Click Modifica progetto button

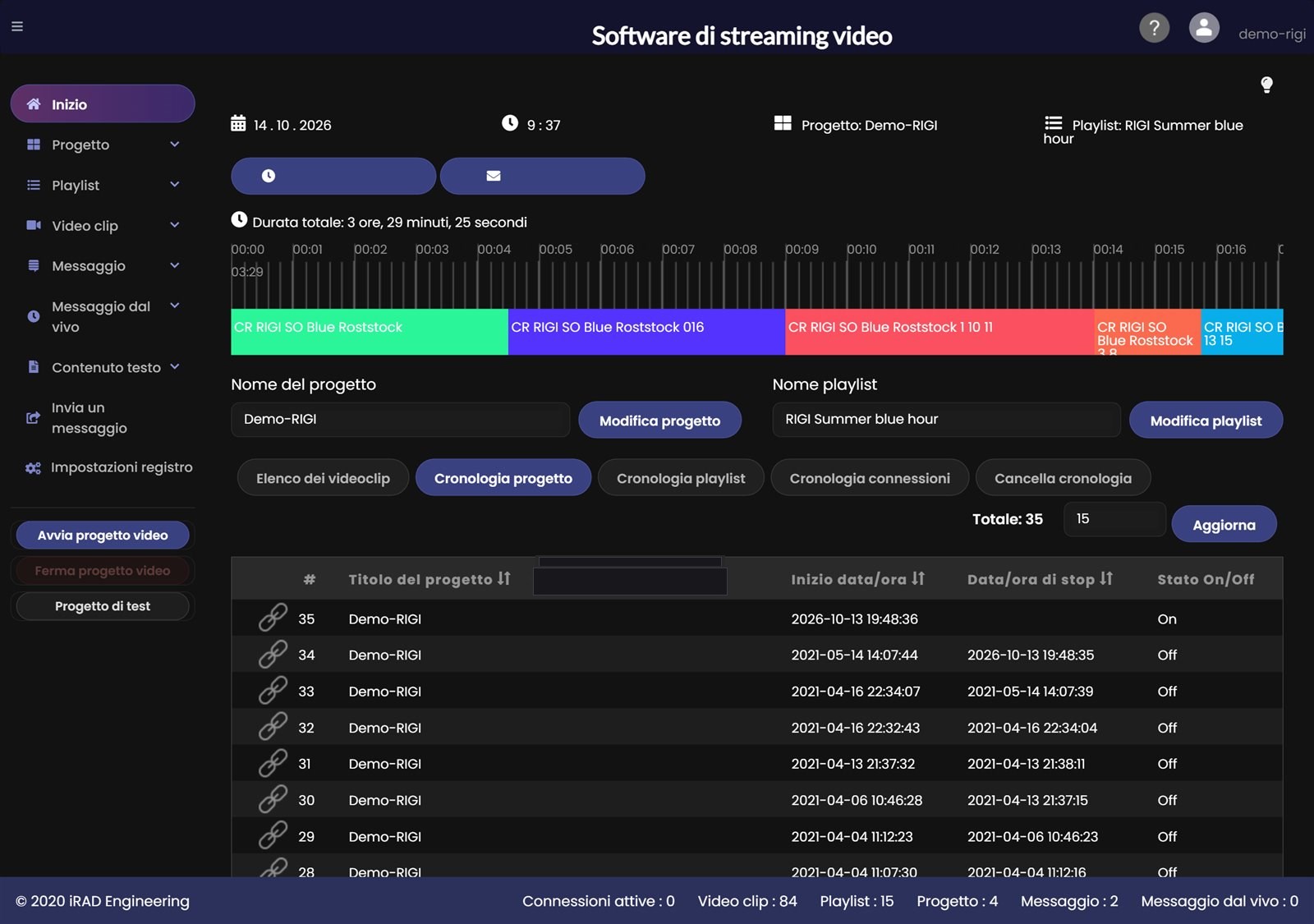pos(659,420)
